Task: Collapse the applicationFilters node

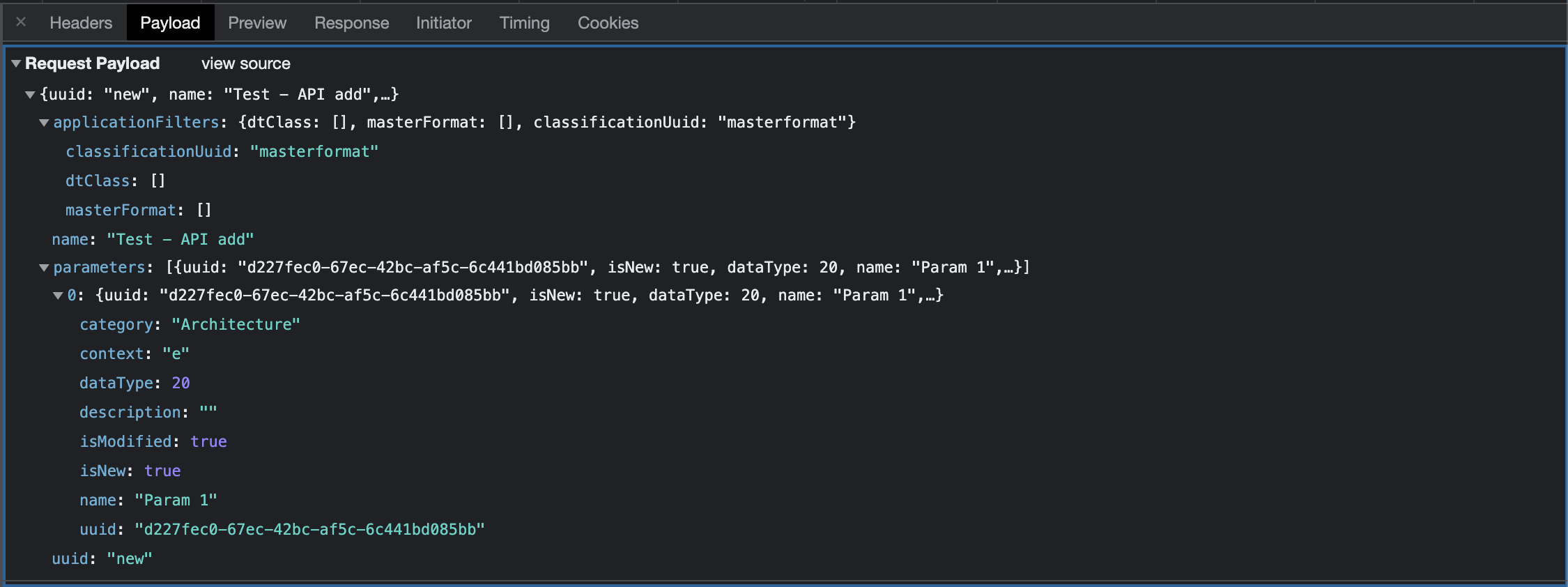Action: (x=44, y=123)
